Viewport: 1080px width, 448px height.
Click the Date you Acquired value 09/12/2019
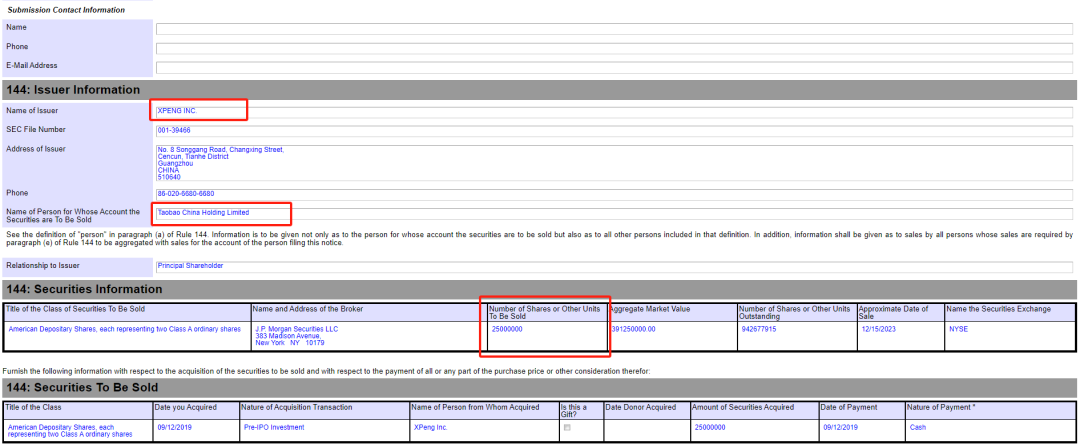pyautogui.click(x=173, y=427)
